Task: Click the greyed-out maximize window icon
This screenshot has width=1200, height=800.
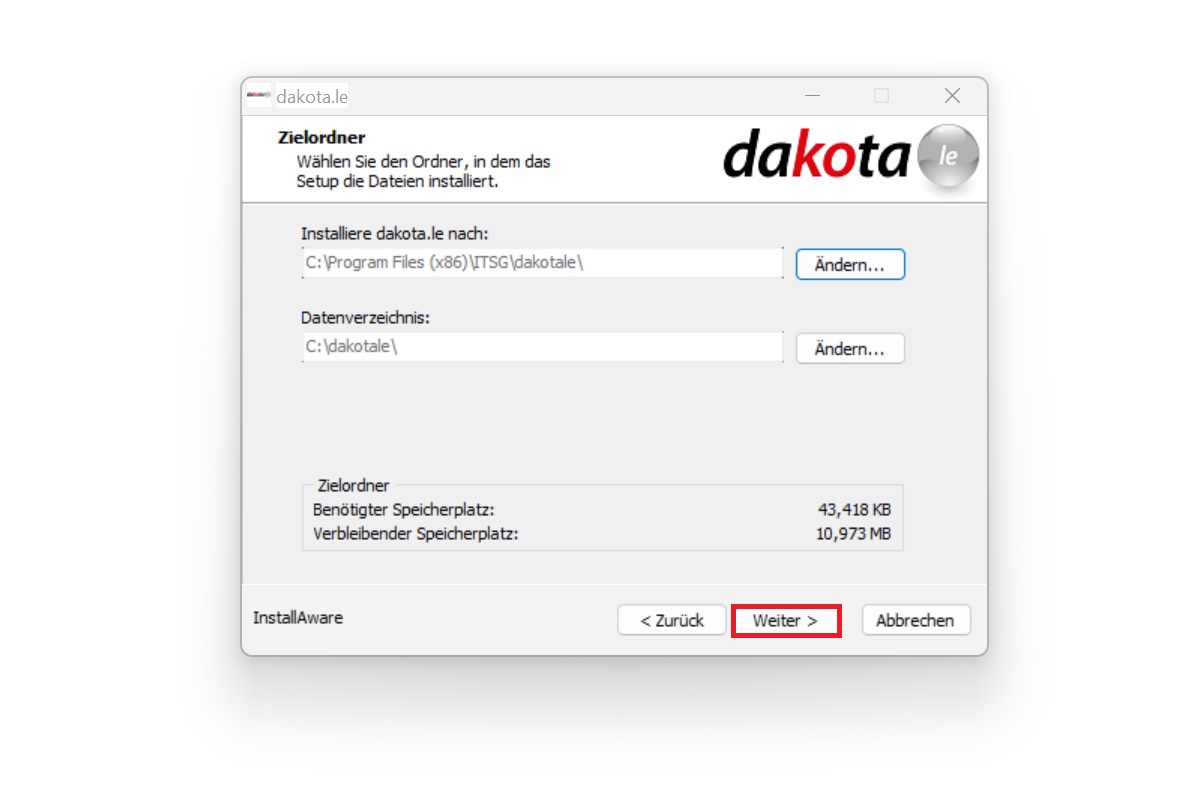Action: [881, 96]
